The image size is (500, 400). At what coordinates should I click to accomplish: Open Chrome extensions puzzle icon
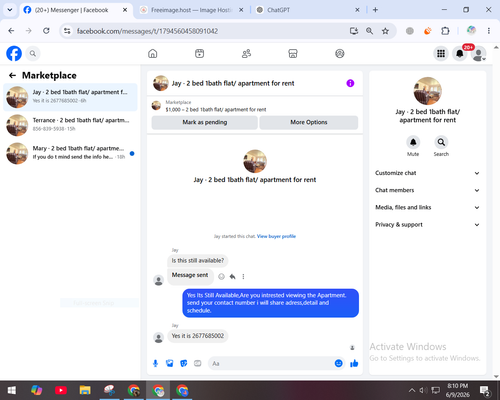pos(445,31)
